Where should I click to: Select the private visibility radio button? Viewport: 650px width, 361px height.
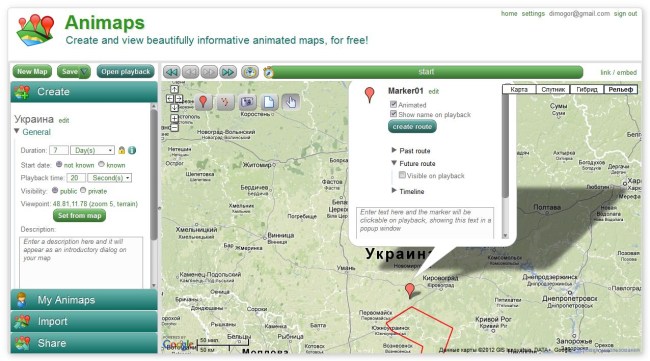[83, 190]
